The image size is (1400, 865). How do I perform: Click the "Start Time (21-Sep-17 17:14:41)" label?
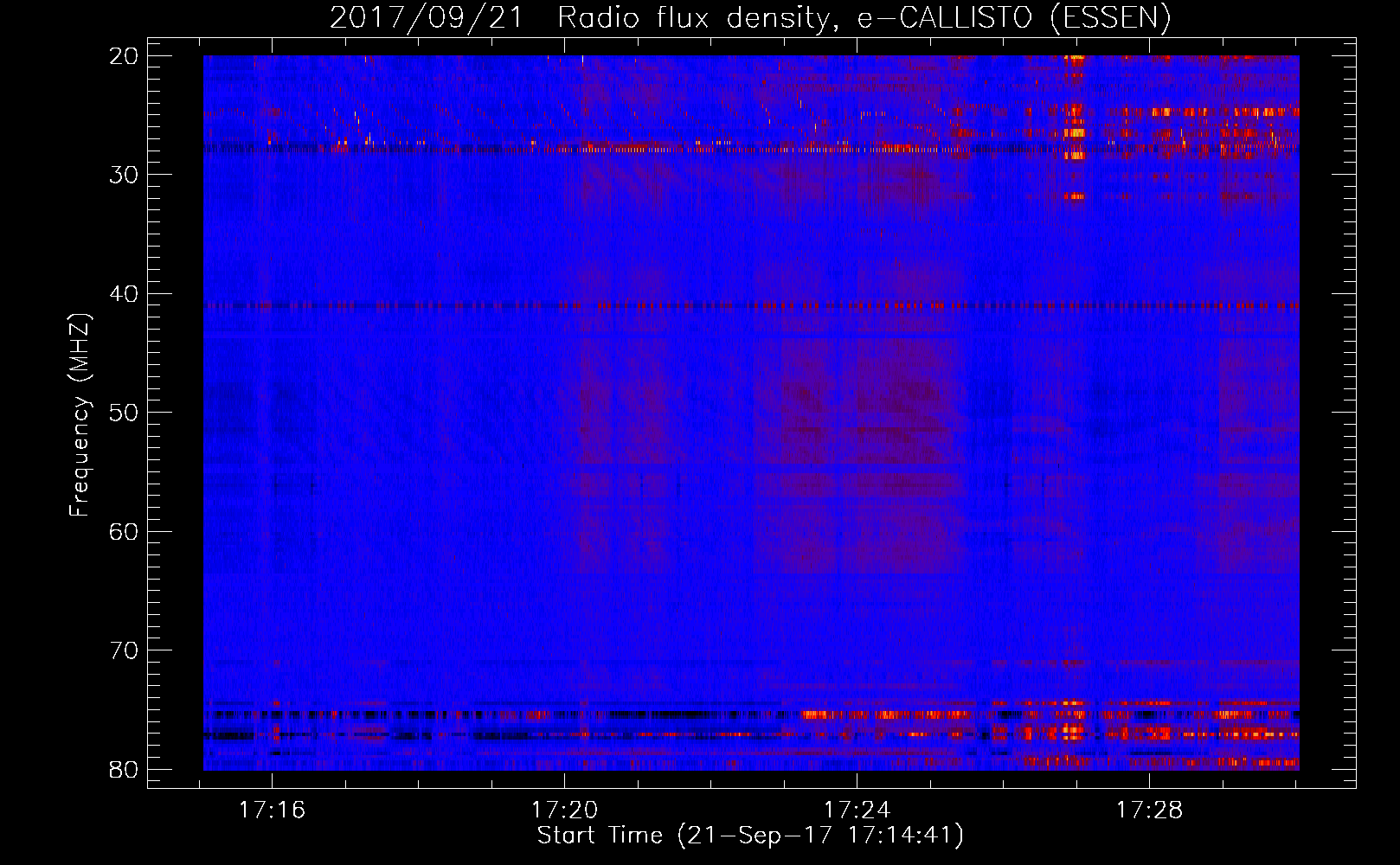(x=750, y=836)
